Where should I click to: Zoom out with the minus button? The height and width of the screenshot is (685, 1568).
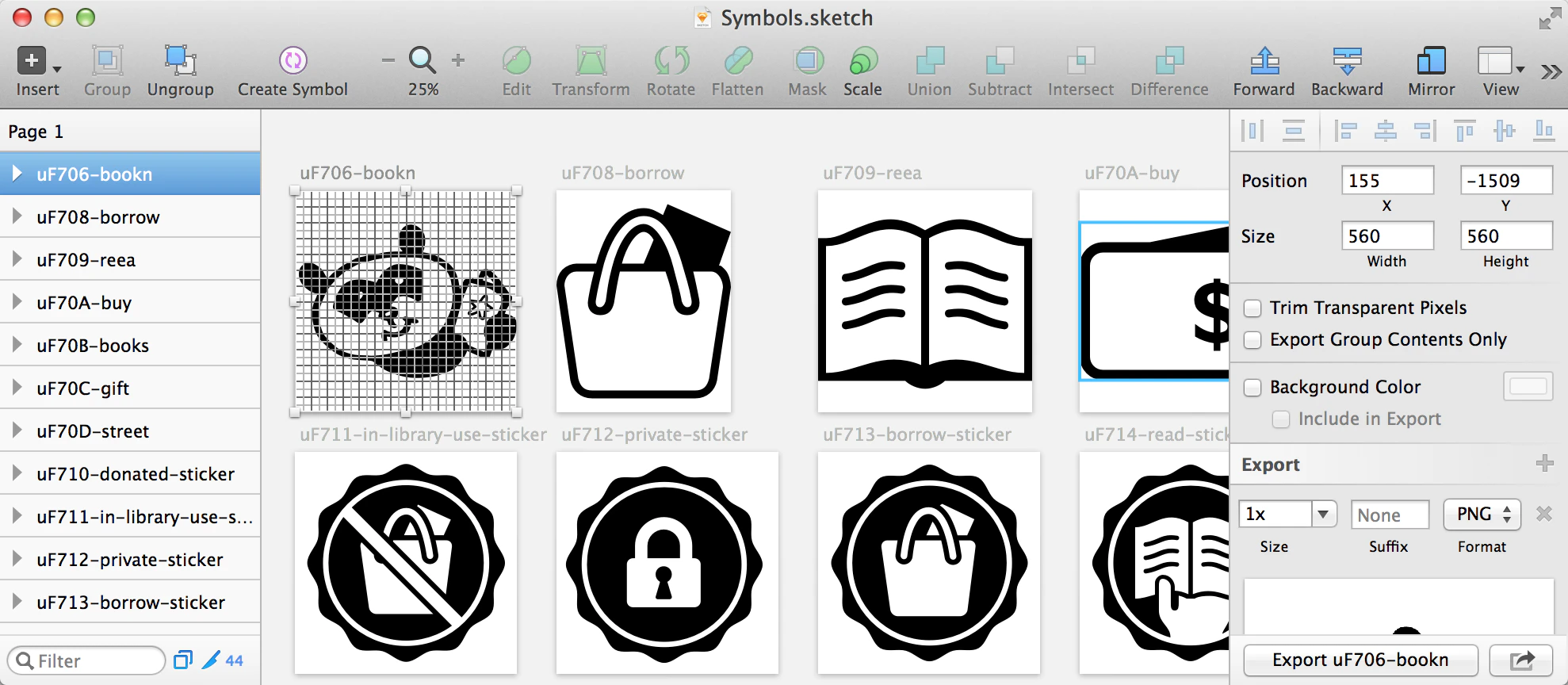pyautogui.click(x=388, y=60)
